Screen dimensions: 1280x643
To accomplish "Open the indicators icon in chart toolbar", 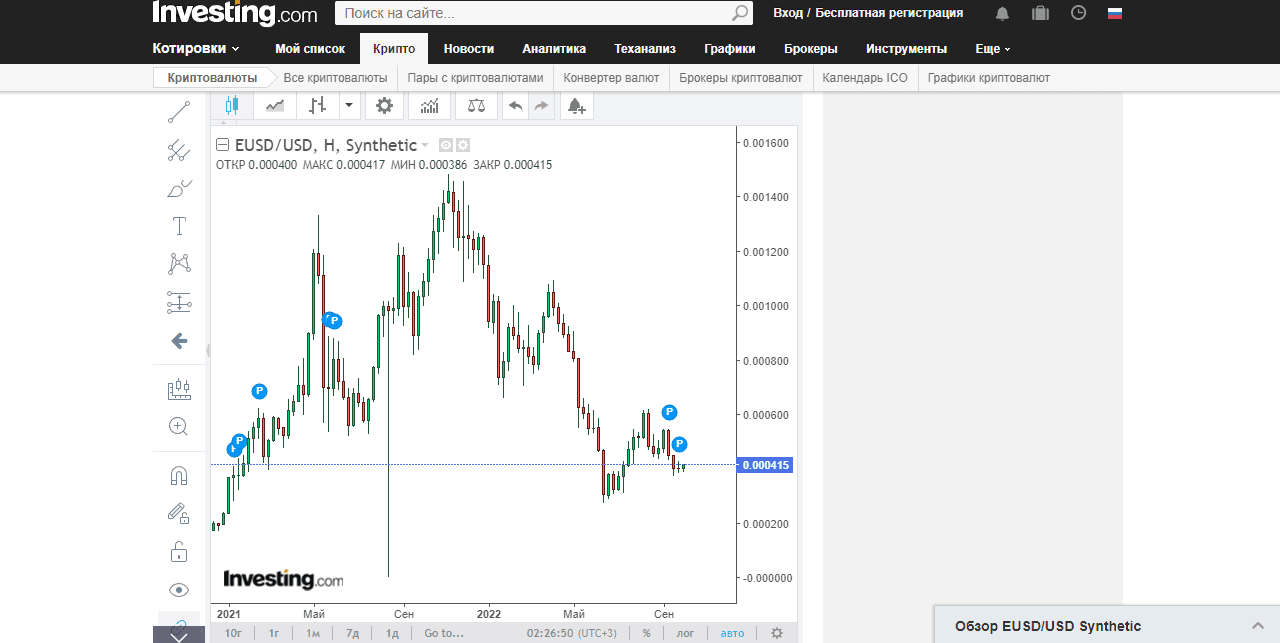I will (429, 105).
